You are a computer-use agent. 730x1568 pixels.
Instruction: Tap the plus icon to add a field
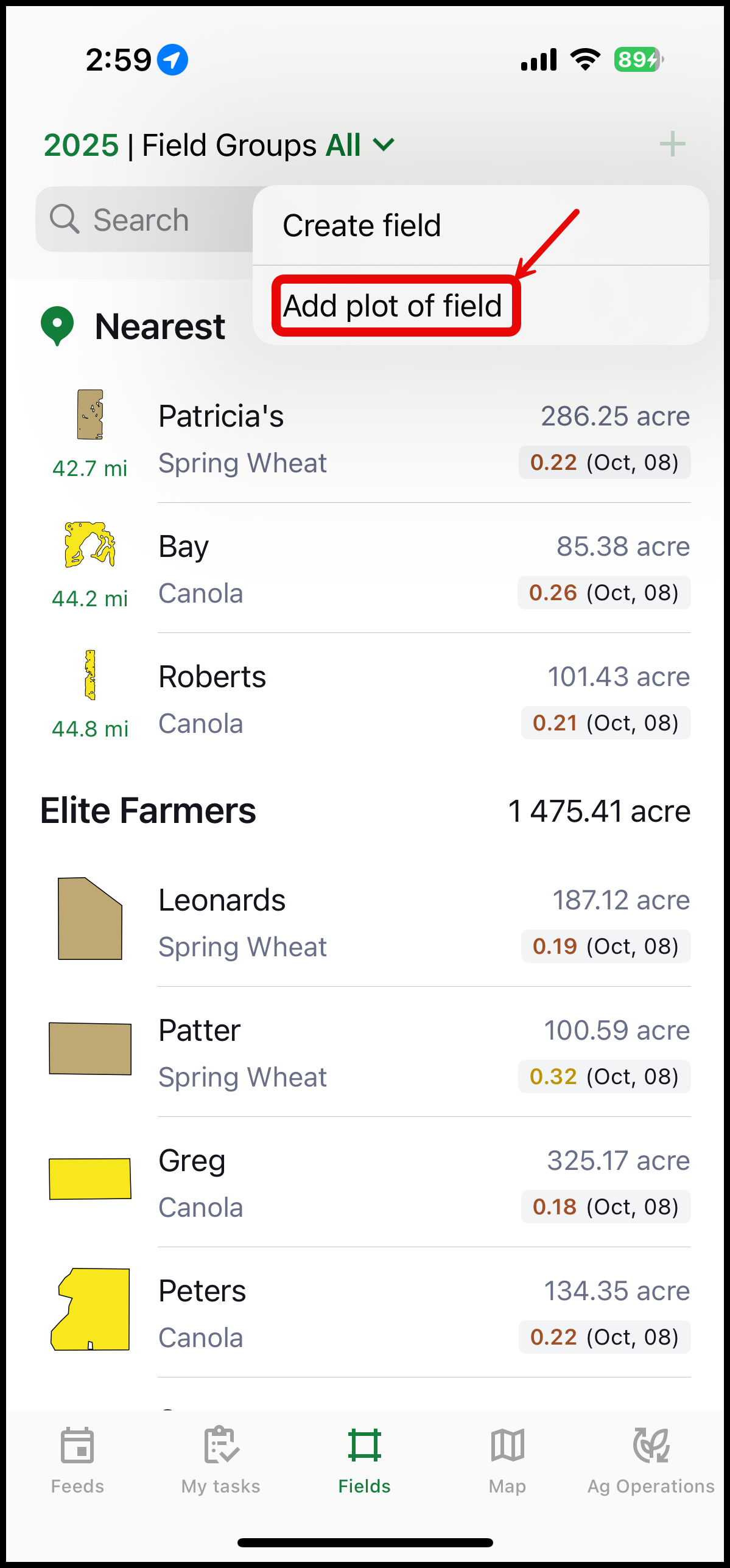coord(672,145)
